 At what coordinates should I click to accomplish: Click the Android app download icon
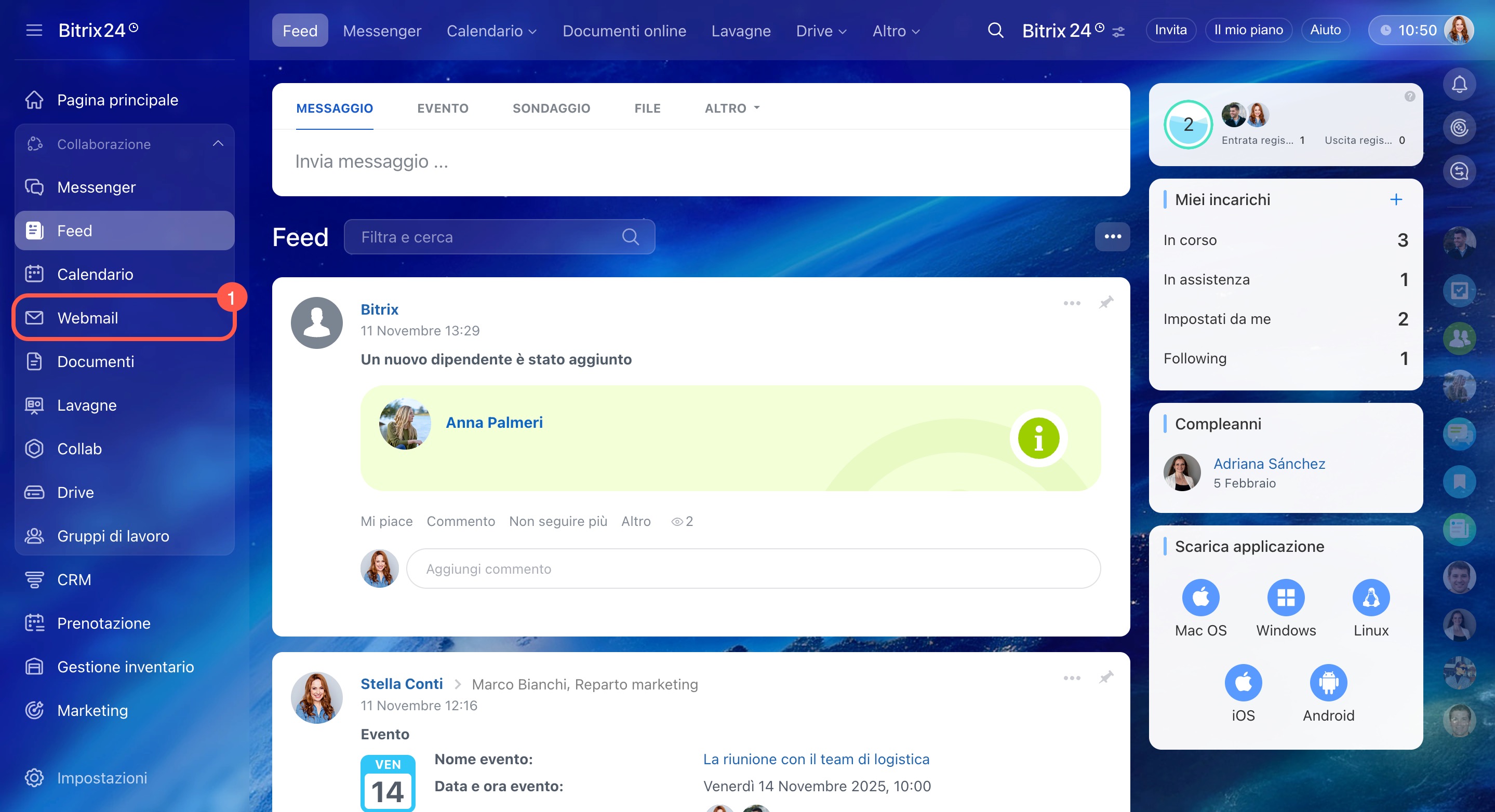1328,682
